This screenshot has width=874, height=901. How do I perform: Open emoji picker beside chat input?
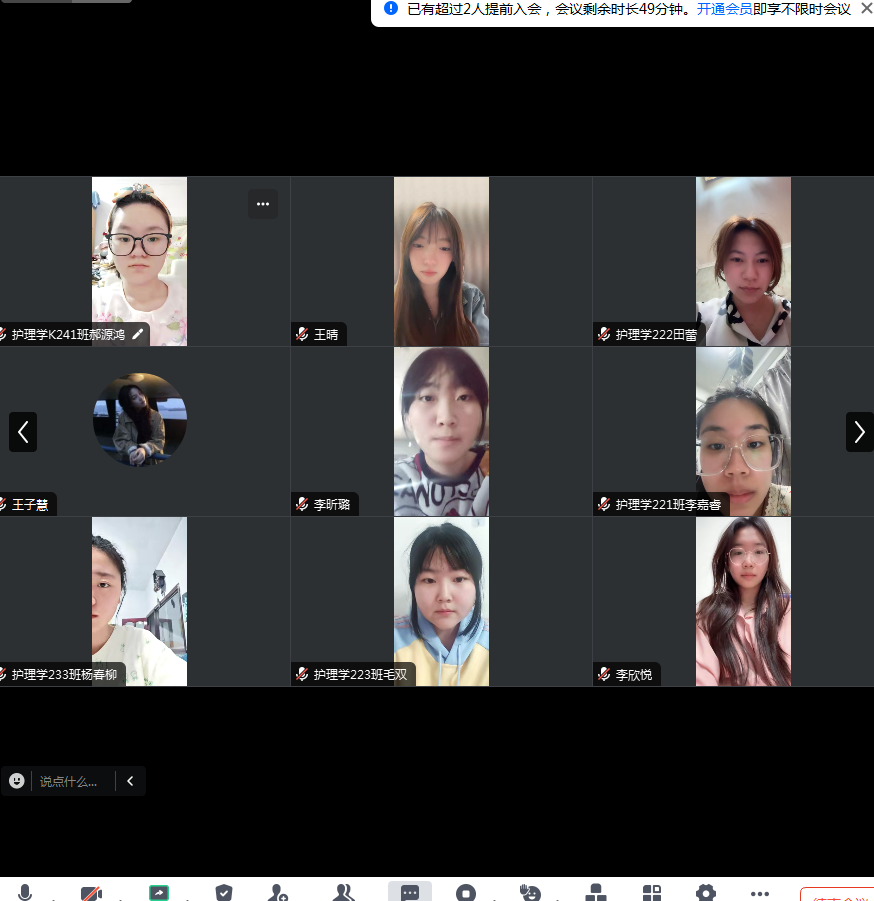pyautogui.click(x=17, y=781)
